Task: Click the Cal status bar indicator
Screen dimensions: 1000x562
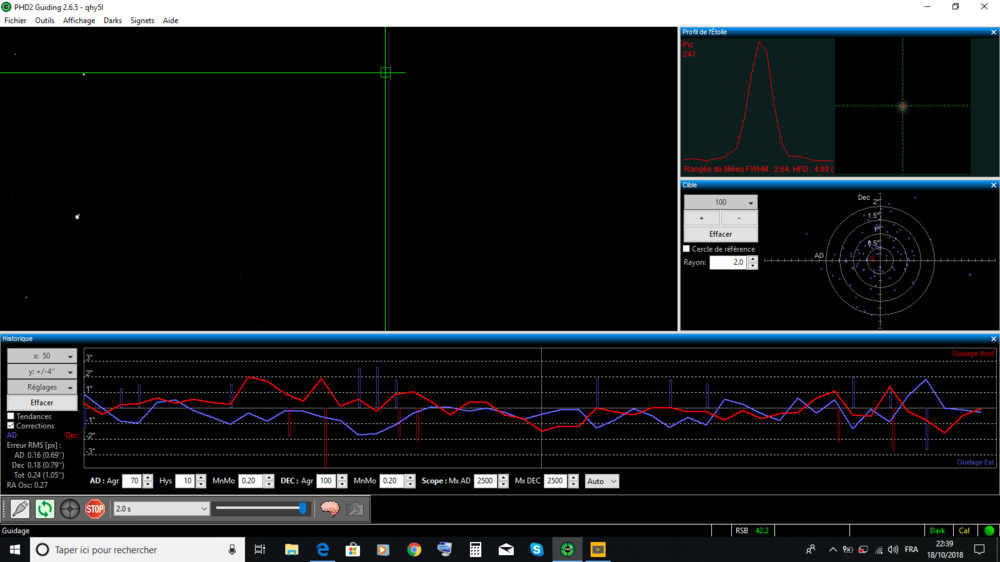Action: click(x=964, y=531)
